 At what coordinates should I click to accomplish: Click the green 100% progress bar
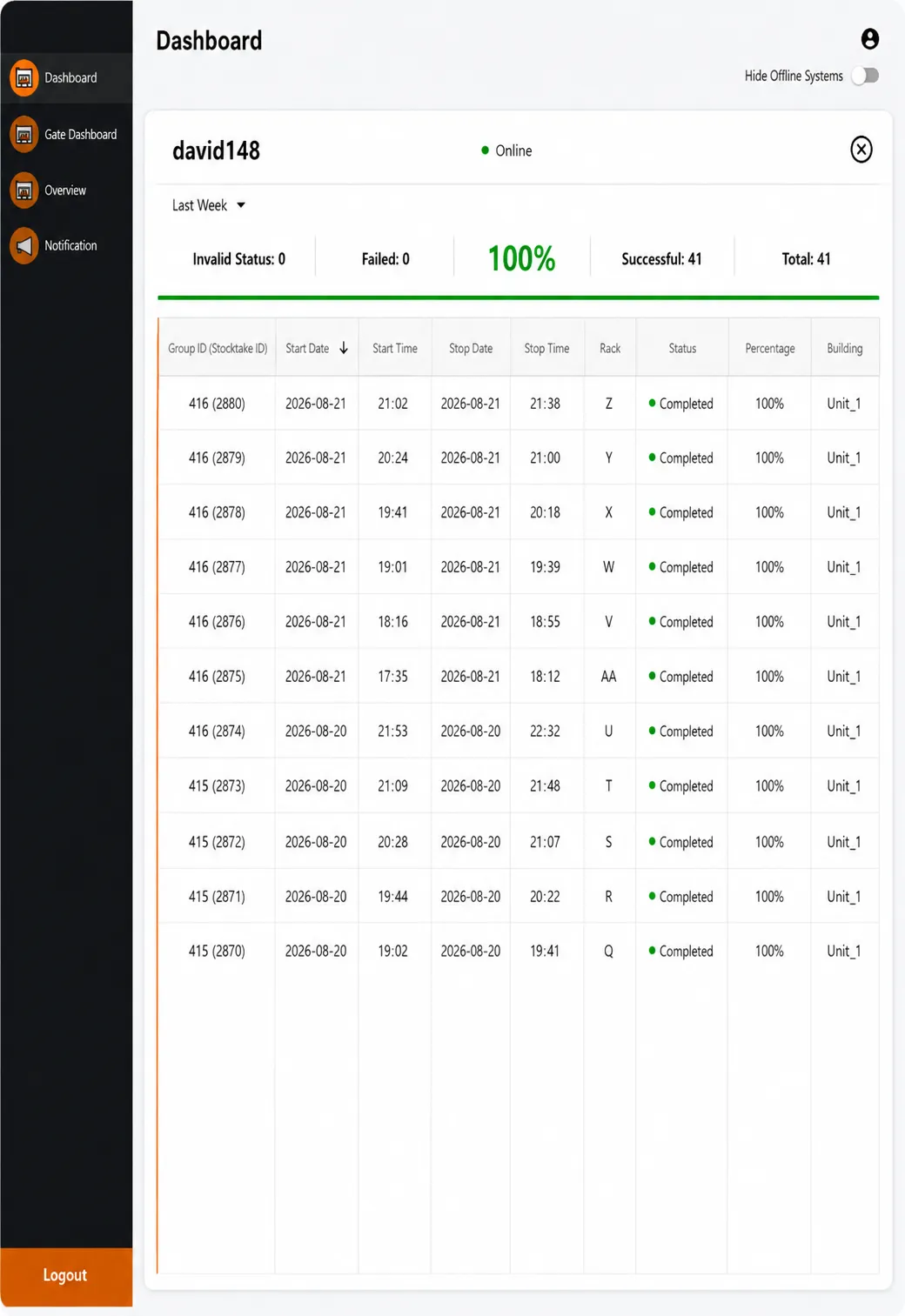[519, 297]
